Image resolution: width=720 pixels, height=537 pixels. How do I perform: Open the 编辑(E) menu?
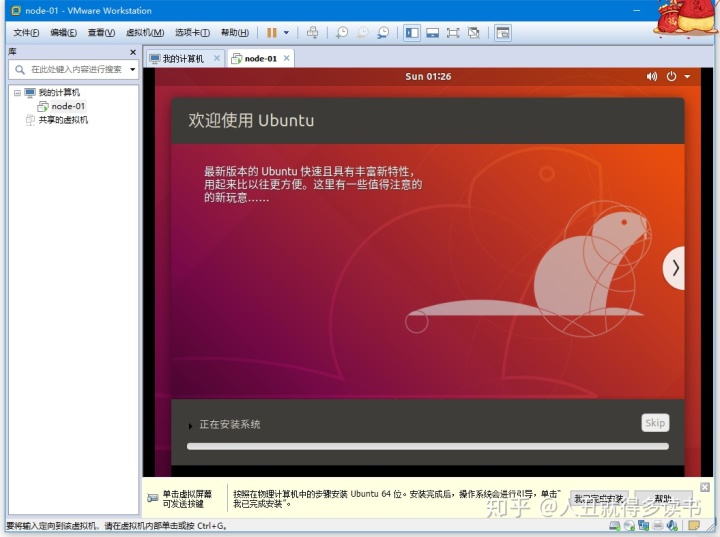point(63,33)
